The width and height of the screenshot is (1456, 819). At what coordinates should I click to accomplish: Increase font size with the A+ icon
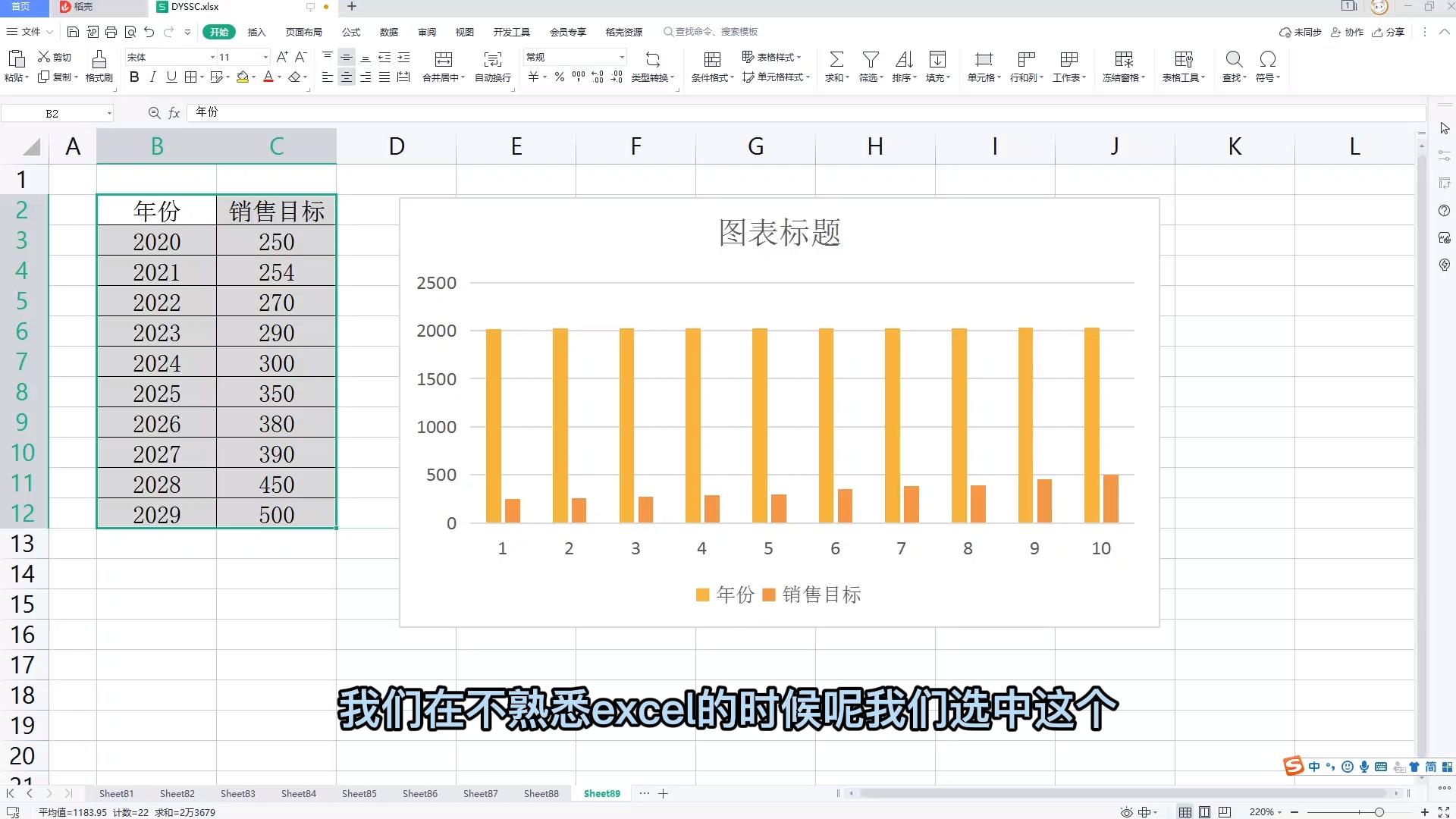click(x=282, y=57)
